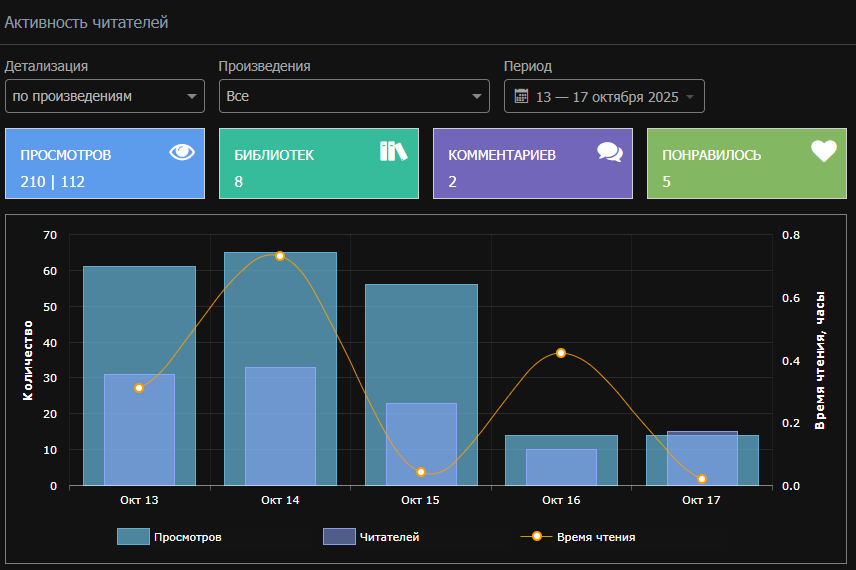
Task: Click the books icon on Библиотек card
Action: pos(394,152)
